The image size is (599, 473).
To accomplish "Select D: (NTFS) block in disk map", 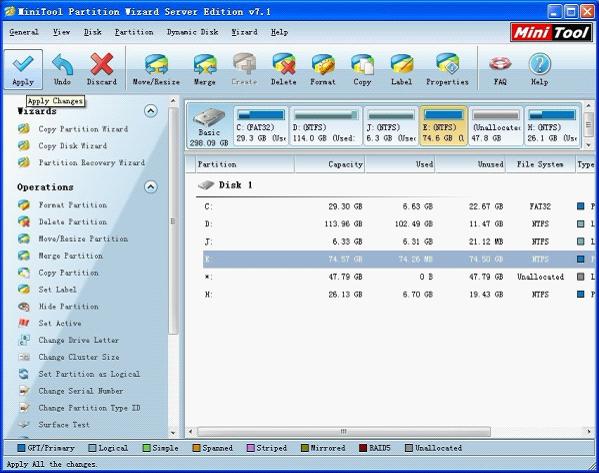I will pos(325,126).
